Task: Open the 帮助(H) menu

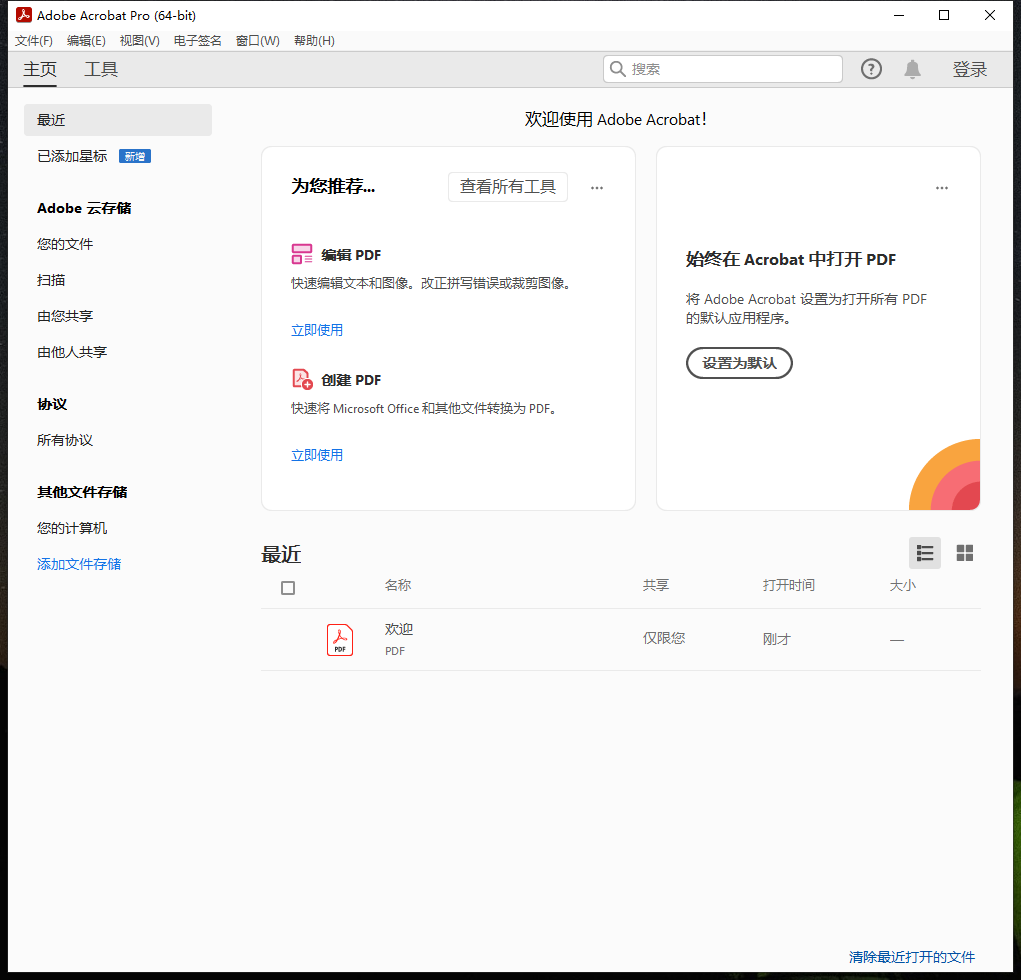Action: pyautogui.click(x=314, y=40)
